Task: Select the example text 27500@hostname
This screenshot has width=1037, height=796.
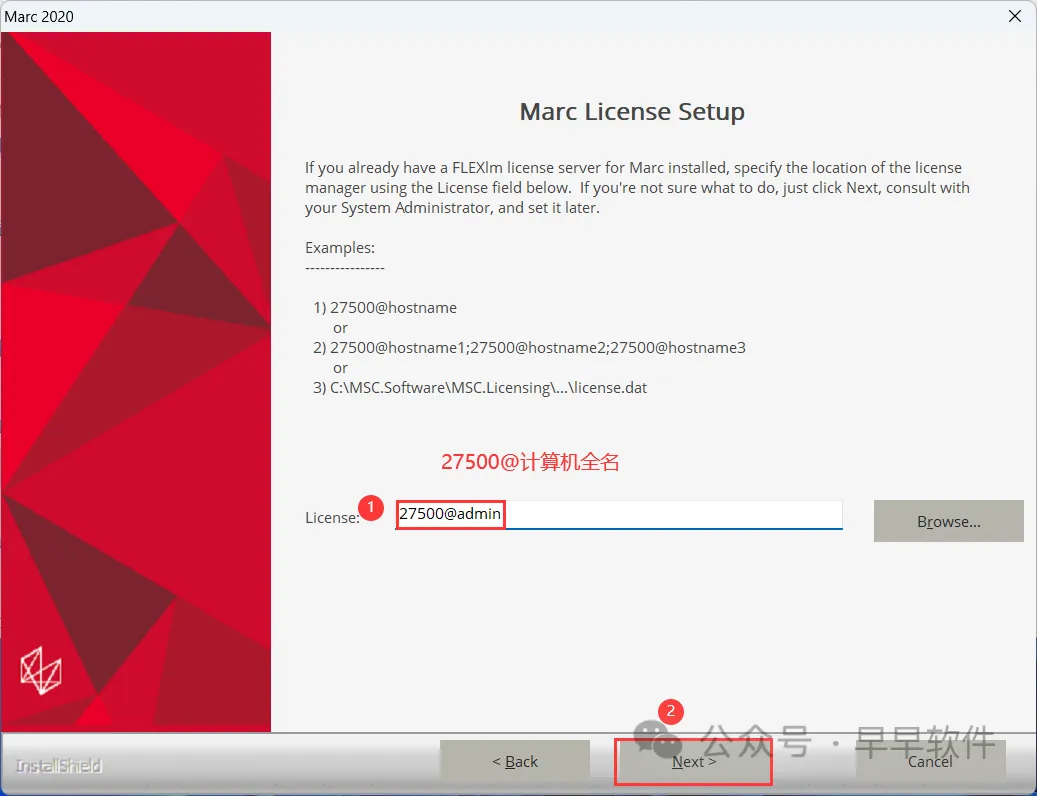Action: pyautogui.click(x=394, y=307)
